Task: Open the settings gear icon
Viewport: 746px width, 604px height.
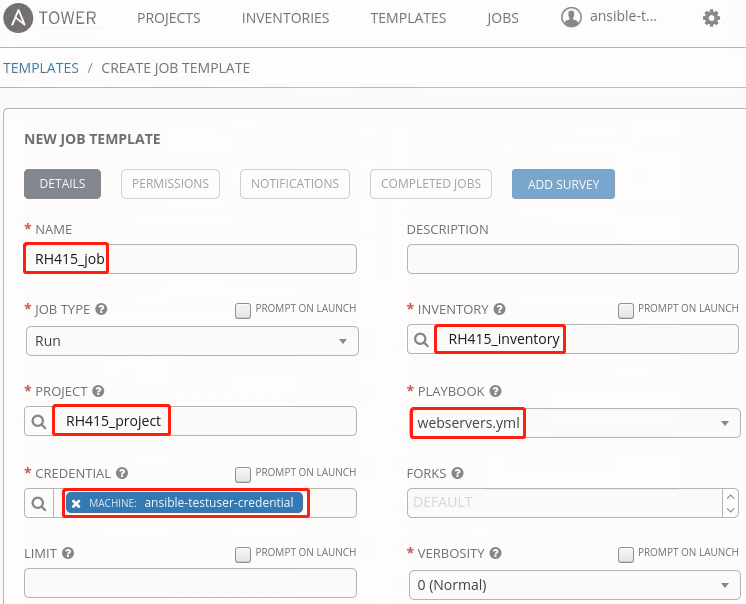Action: coord(711,18)
